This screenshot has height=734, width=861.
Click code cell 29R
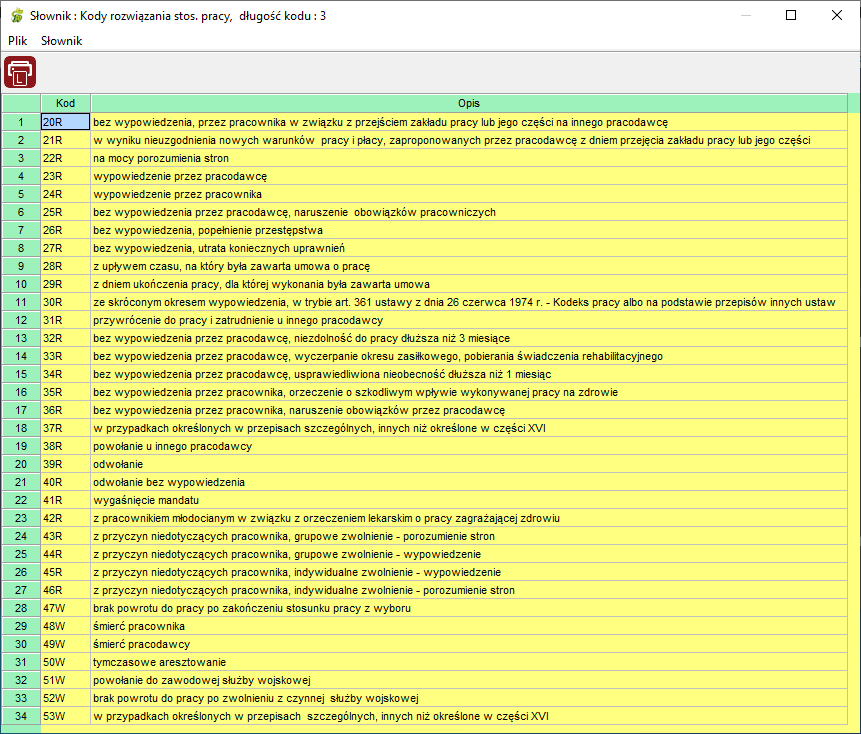[65, 284]
